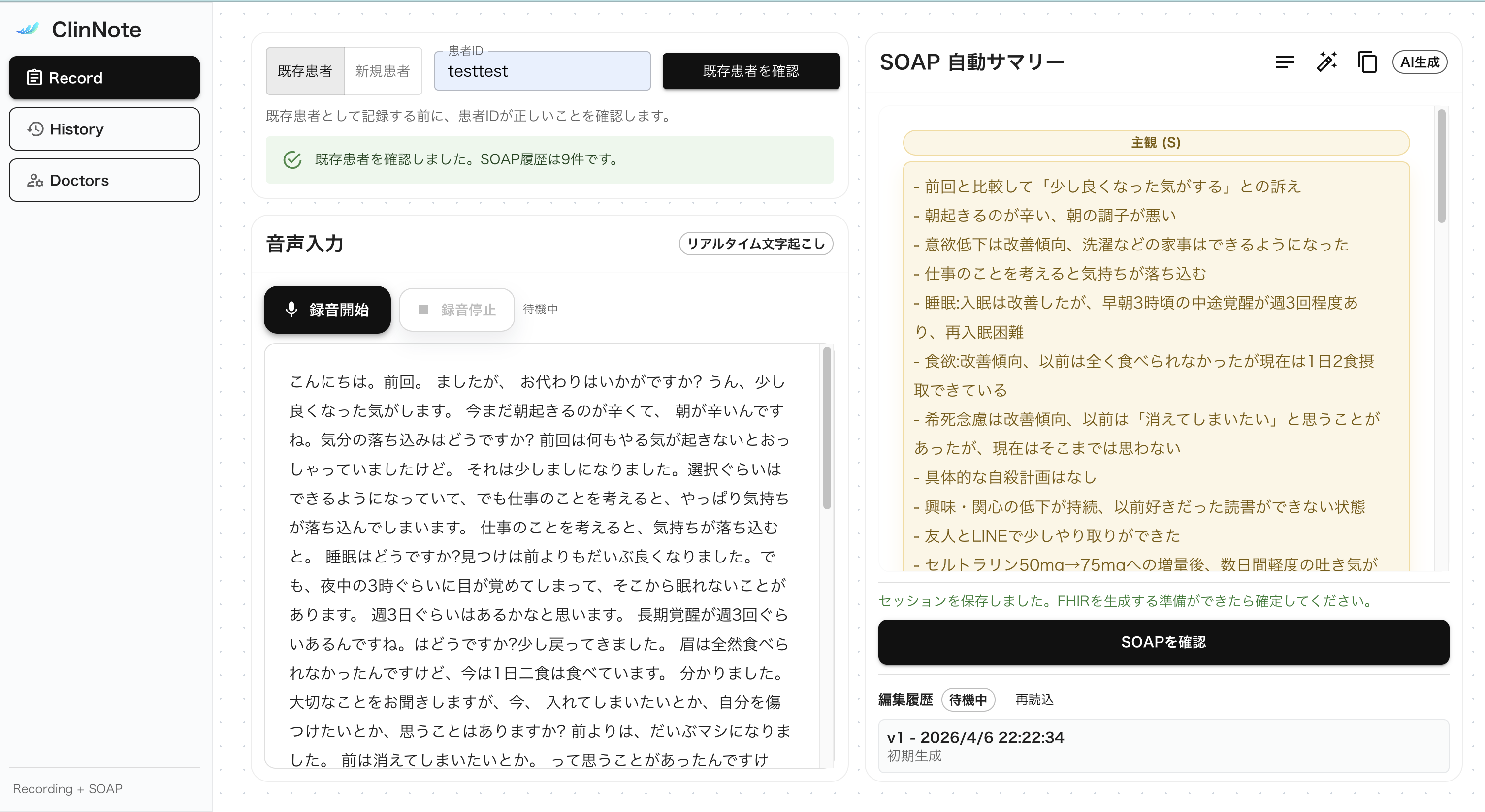Click the 既存患者を確認 button

click(x=750, y=71)
